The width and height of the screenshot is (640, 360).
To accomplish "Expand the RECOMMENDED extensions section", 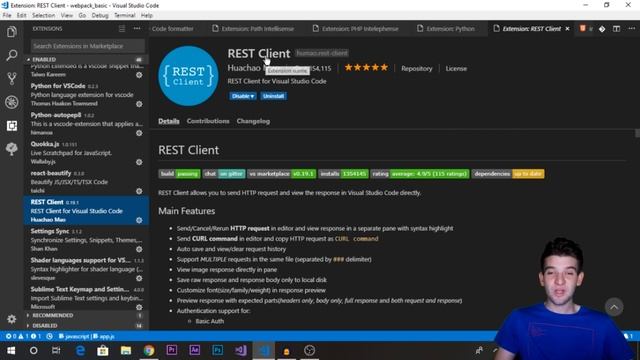I will [x=52, y=316].
